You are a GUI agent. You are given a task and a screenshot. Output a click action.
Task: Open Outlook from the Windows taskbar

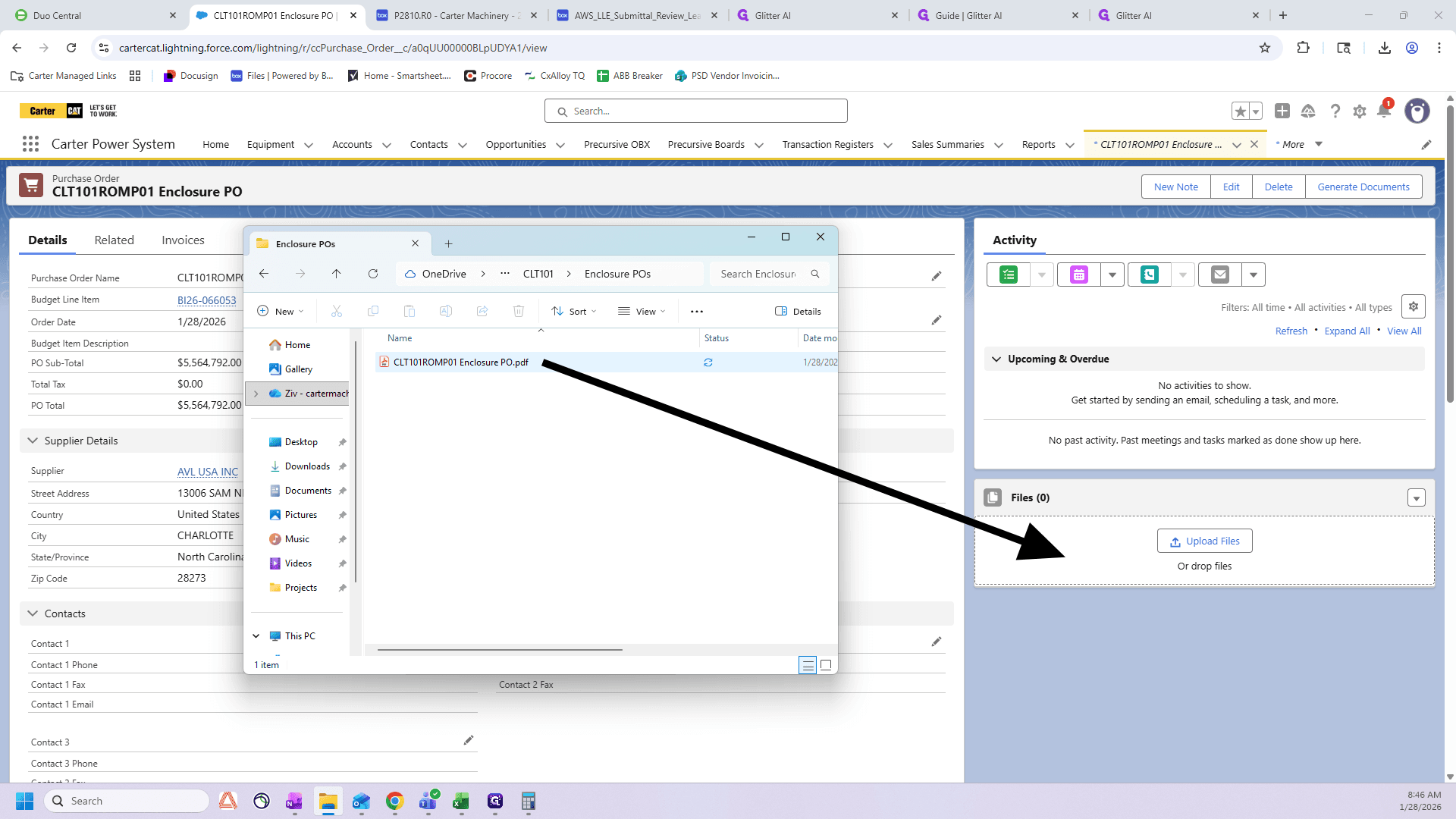click(361, 801)
